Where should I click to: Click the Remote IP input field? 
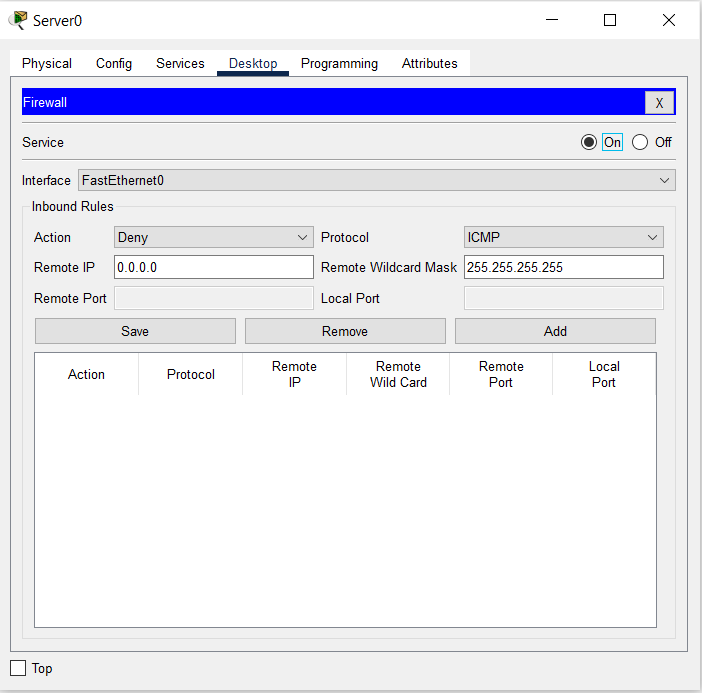[x=214, y=267]
